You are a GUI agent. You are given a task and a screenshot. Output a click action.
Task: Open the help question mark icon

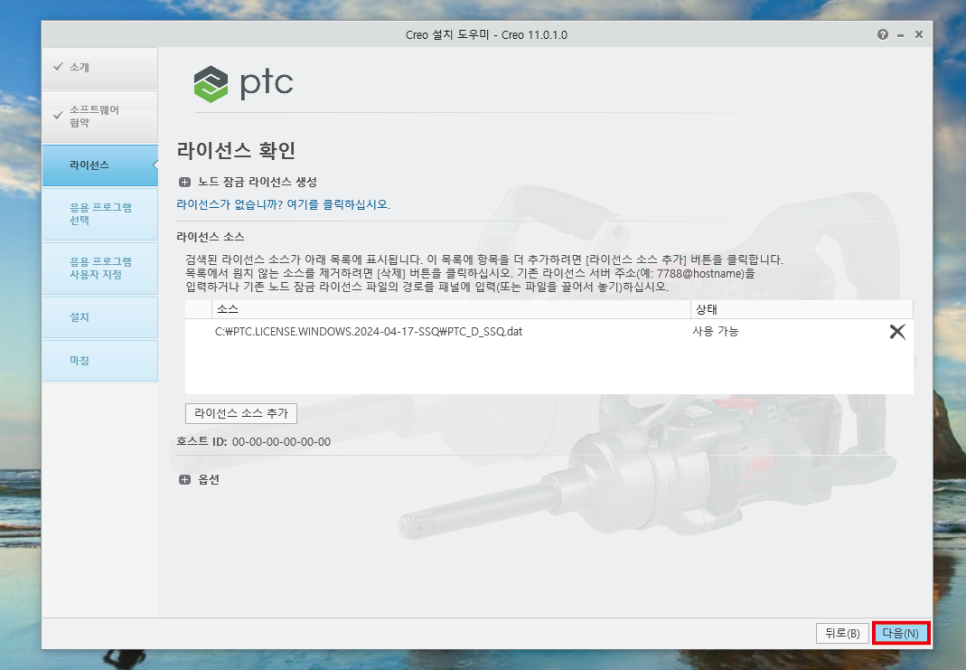tap(882, 34)
